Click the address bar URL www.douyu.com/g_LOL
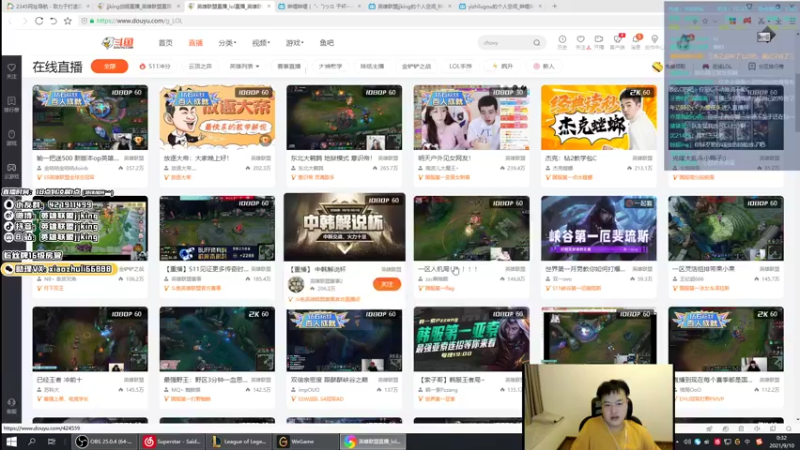This screenshot has width=800, height=450. click(x=139, y=21)
